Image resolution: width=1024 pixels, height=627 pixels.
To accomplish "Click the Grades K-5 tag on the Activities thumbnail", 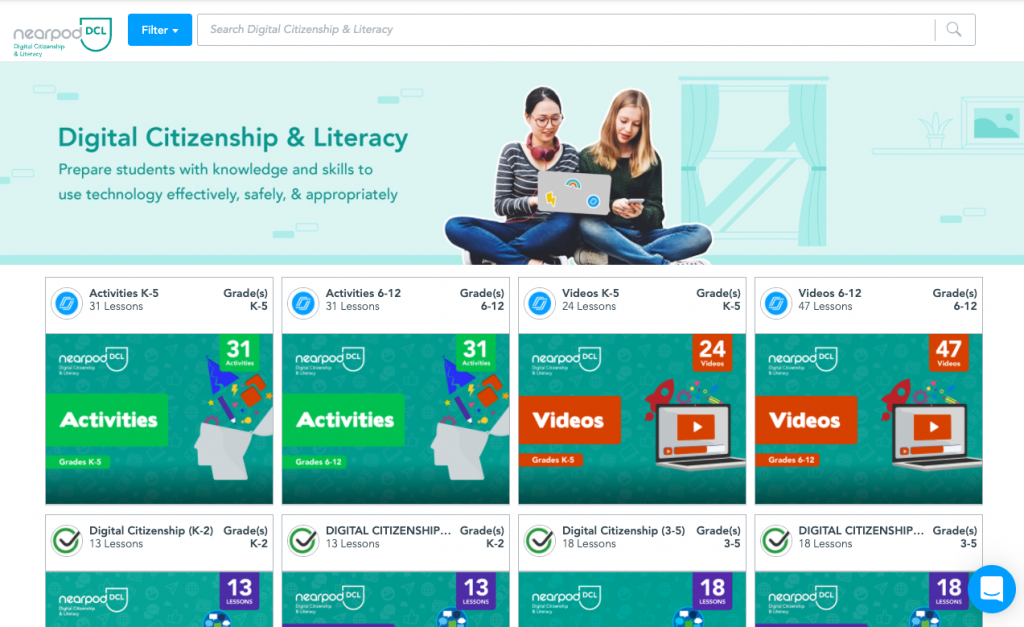I will coord(80,462).
